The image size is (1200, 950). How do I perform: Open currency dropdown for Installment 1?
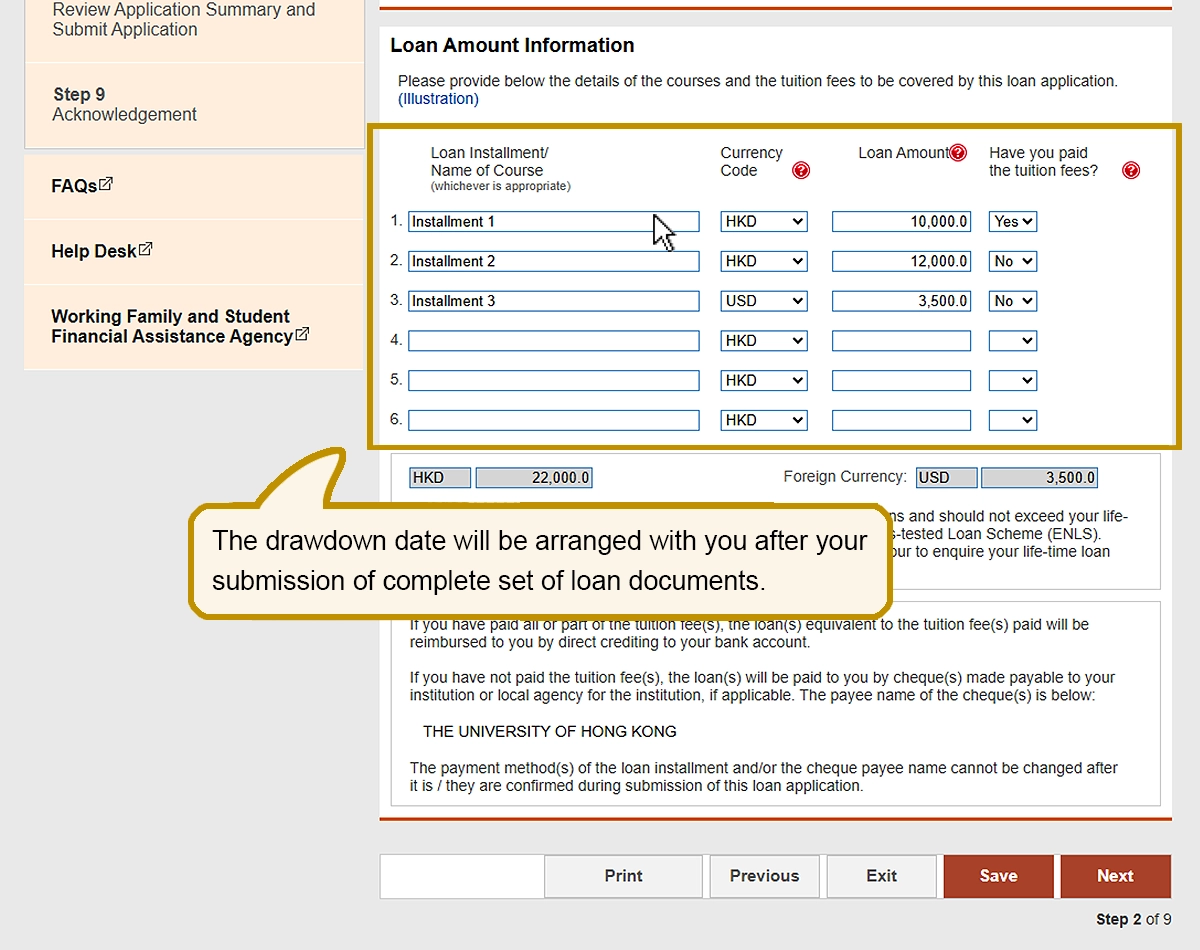click(764, 222)
